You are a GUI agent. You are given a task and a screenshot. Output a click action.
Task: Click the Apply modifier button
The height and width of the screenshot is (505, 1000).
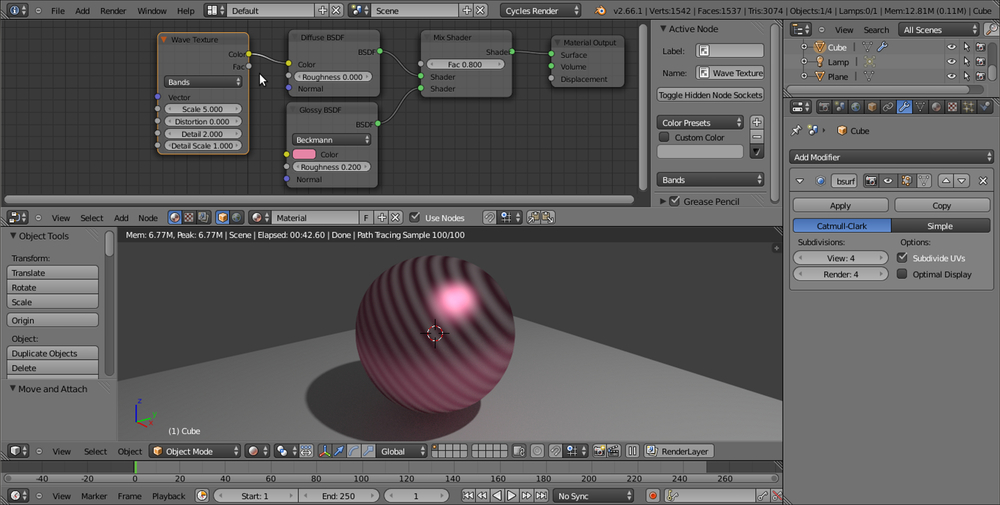(x=840, y=205)
